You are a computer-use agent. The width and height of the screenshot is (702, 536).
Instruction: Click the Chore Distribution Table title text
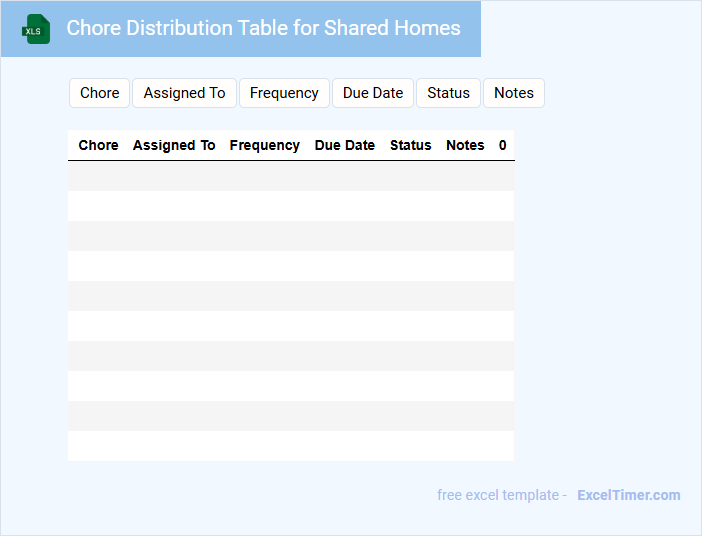[x=263, y=28]
